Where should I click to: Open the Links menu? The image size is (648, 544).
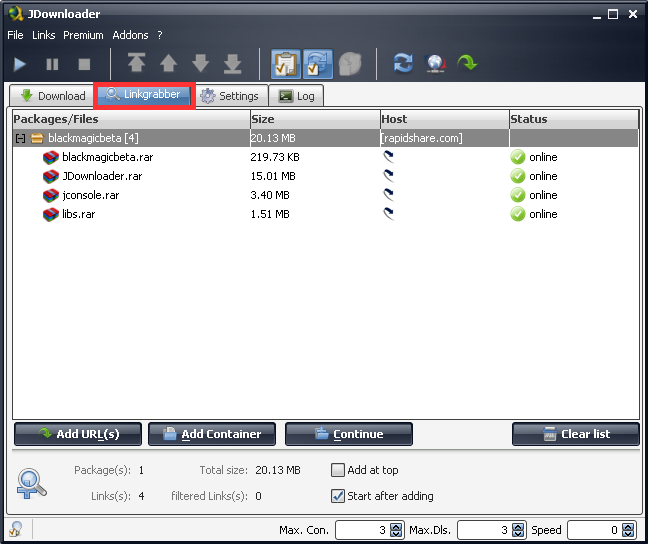click(x=44, y=35)
